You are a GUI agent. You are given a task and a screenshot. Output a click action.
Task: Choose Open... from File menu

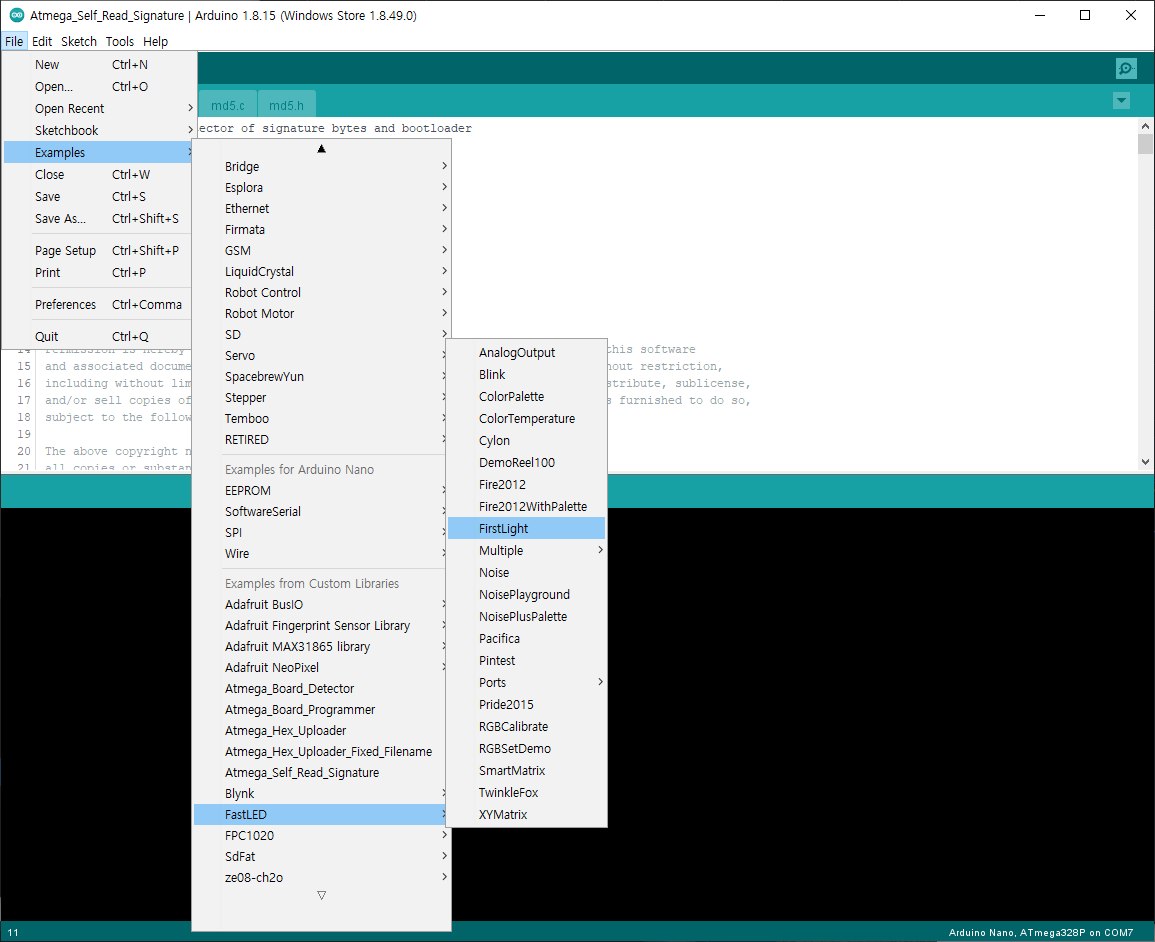click(x=99, y=87)
